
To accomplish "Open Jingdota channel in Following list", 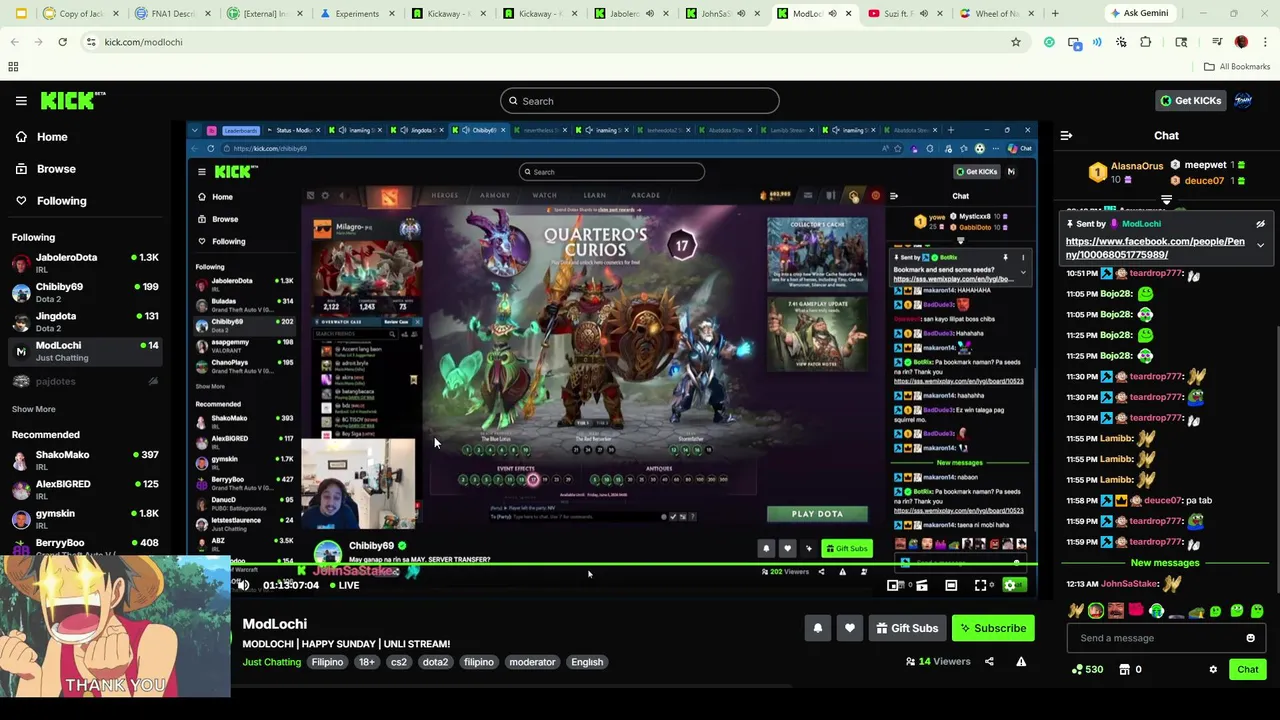I will [85, 321].
